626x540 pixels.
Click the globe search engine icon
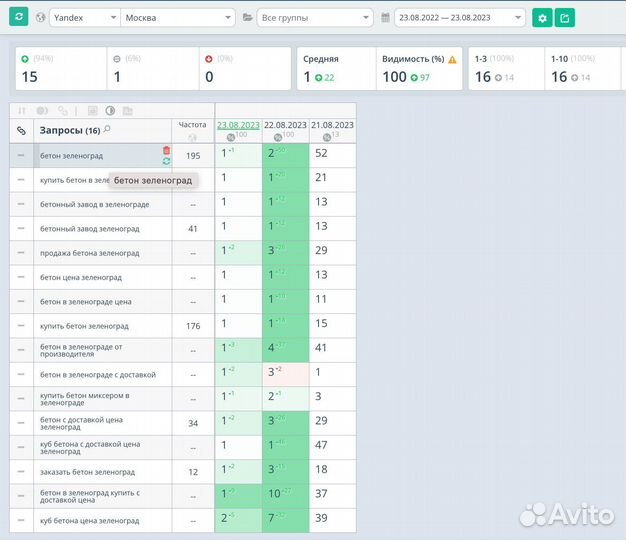pos(40,18)
